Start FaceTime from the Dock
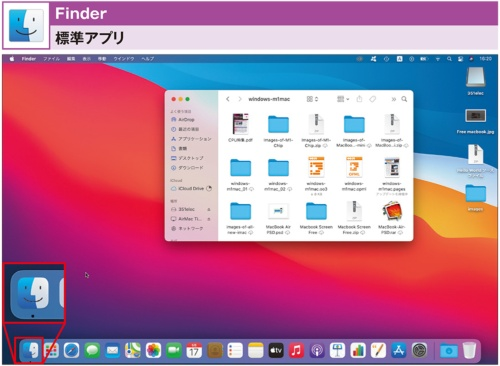 174,350
